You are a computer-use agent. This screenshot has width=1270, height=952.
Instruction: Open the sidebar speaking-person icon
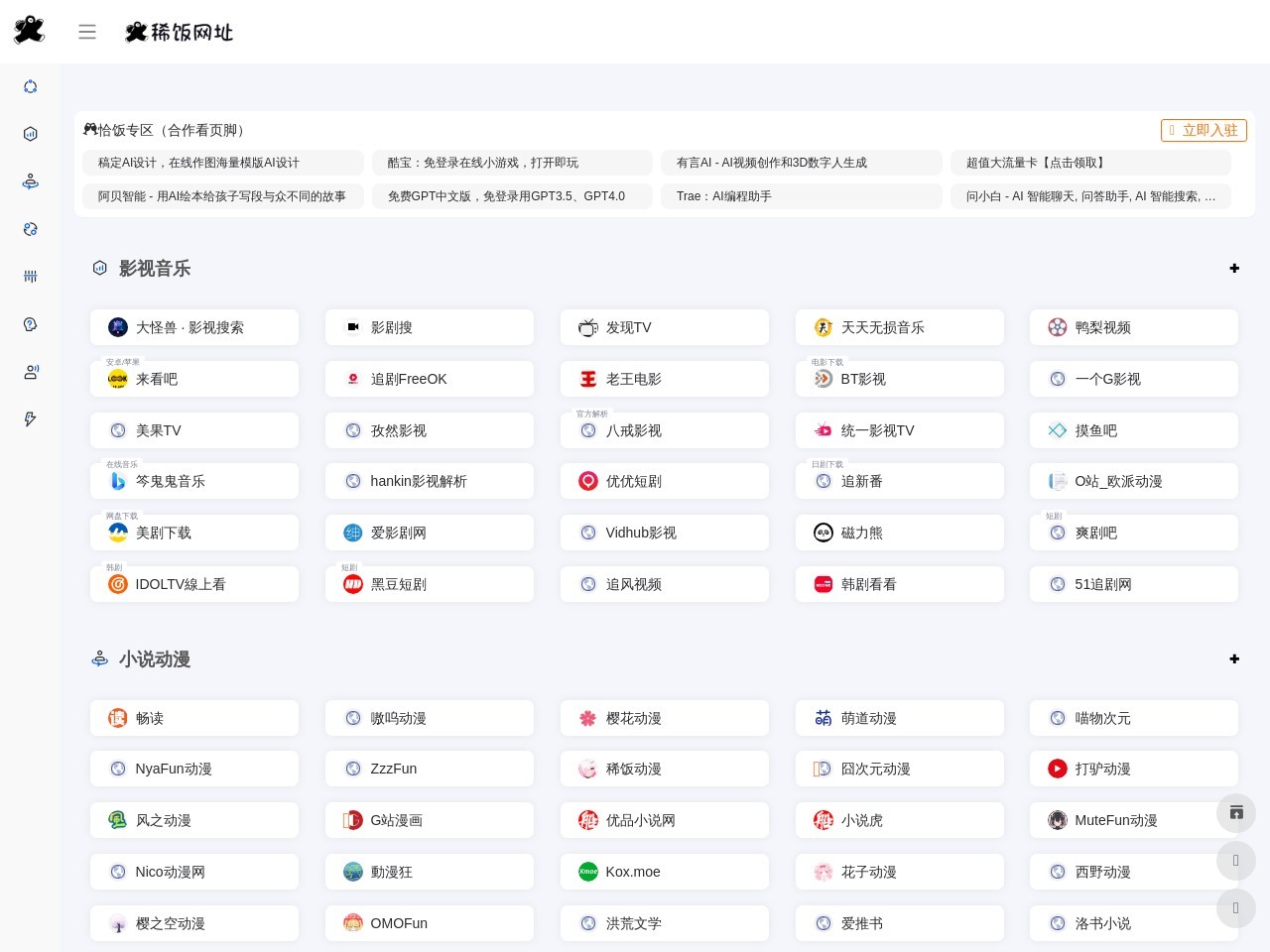pyautogui.click(x=30, y=372)
